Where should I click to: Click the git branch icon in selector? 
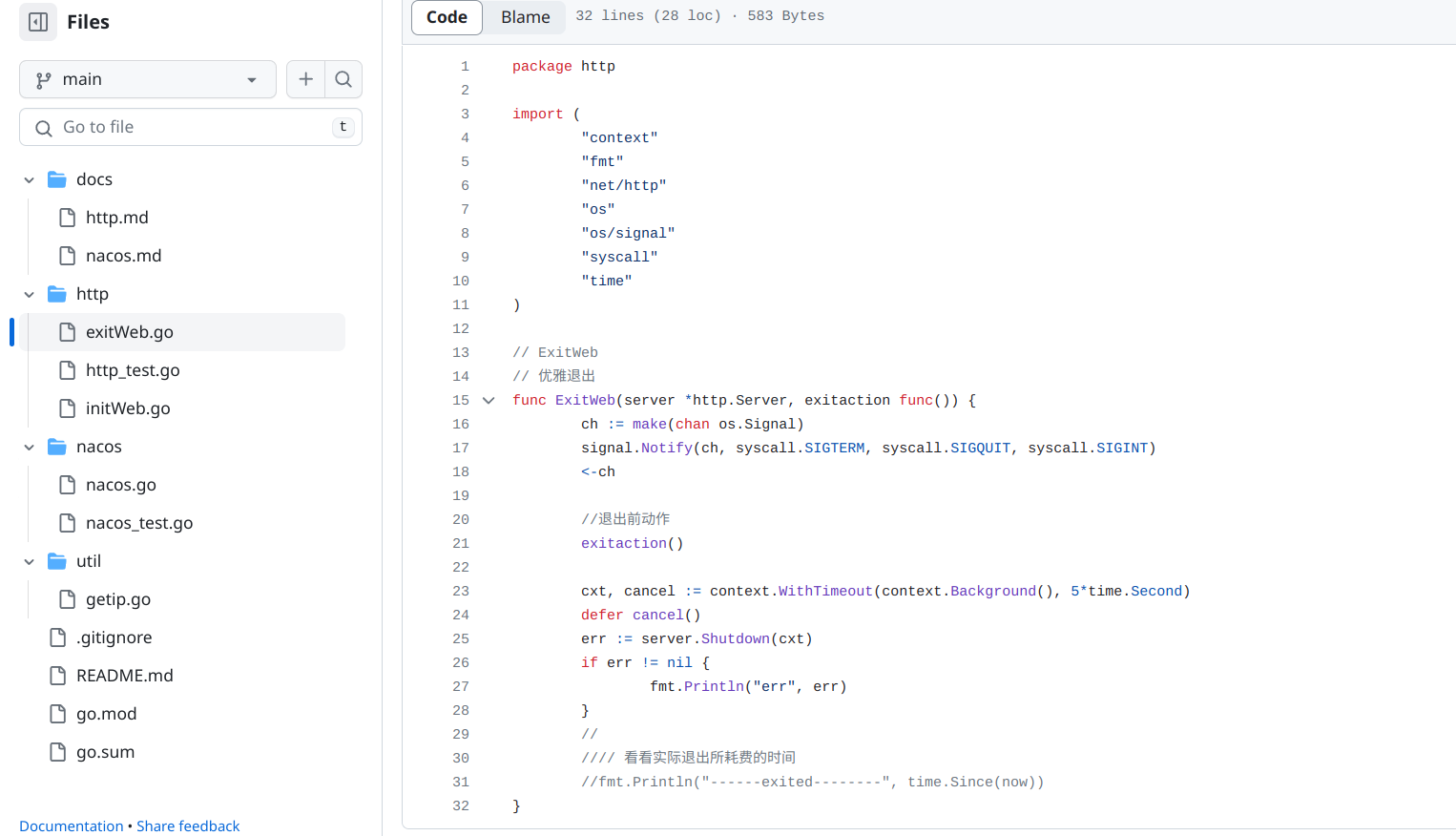(x=44, y=80)
